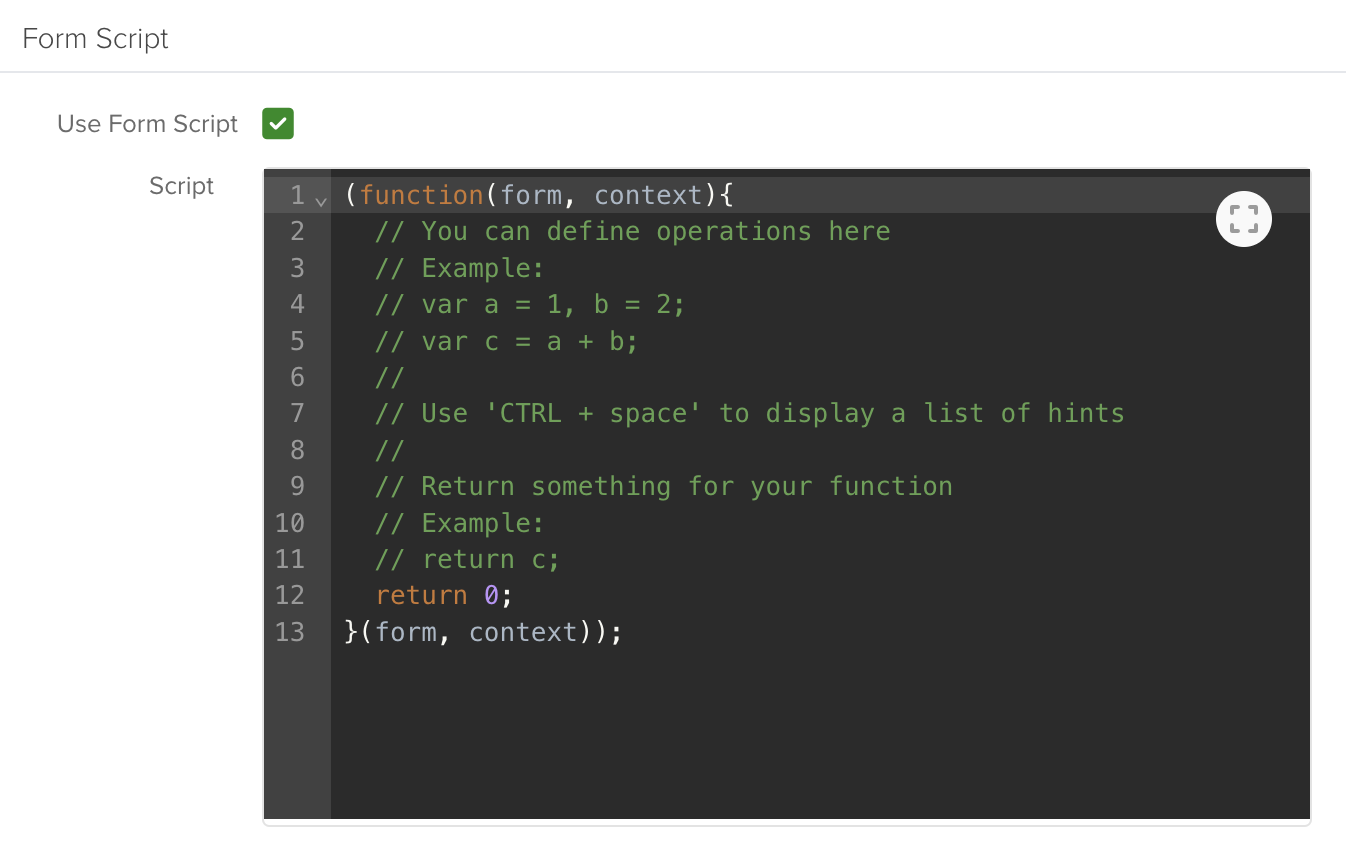Expand script editor to fullscreen
Screen dimensions: 1346x846
tap(1243, 219)
